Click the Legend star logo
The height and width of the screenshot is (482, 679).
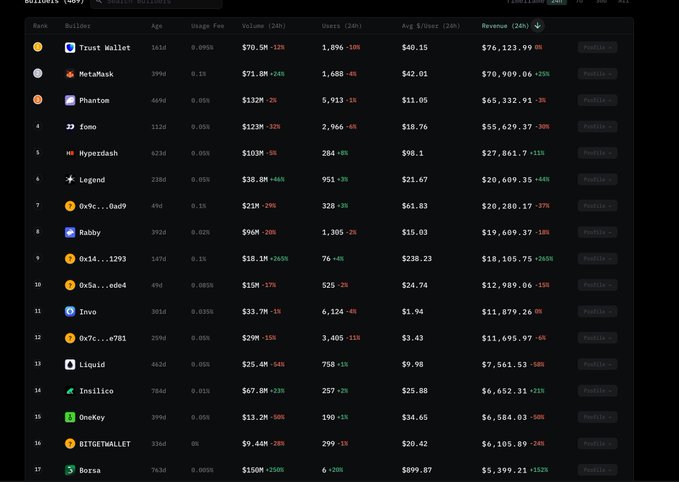70,180
